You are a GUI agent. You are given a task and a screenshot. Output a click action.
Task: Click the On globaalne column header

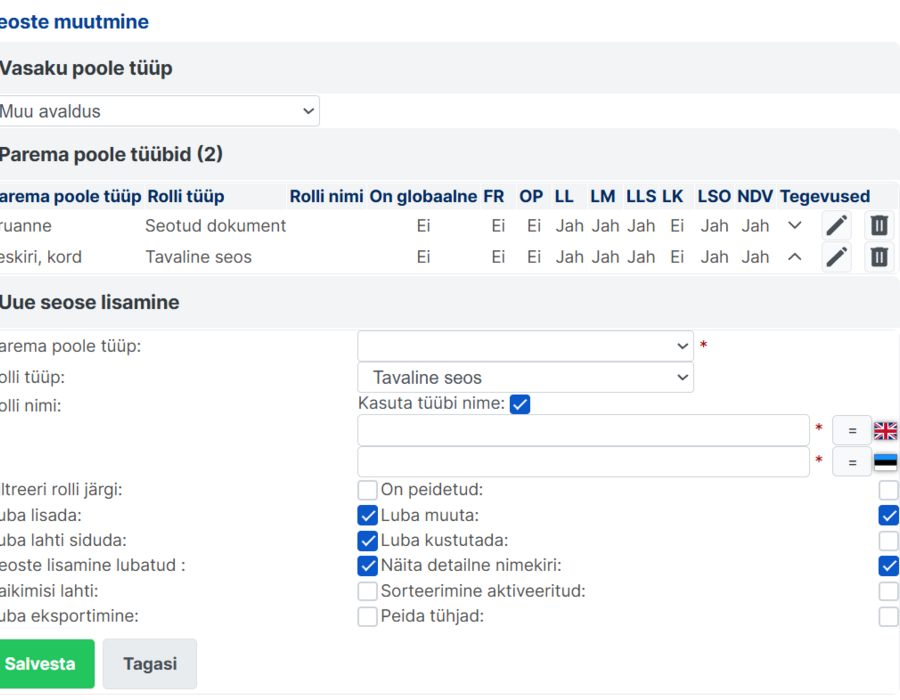point(423,196)
